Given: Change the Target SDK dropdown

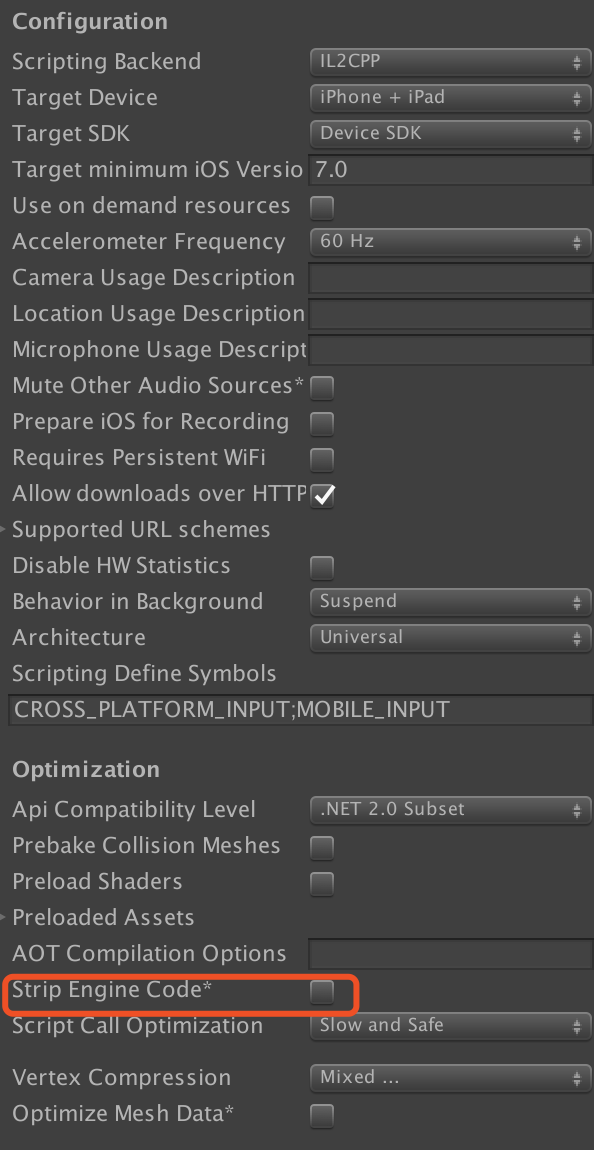Looking at the screenshot, I should [x=450, y=134].
